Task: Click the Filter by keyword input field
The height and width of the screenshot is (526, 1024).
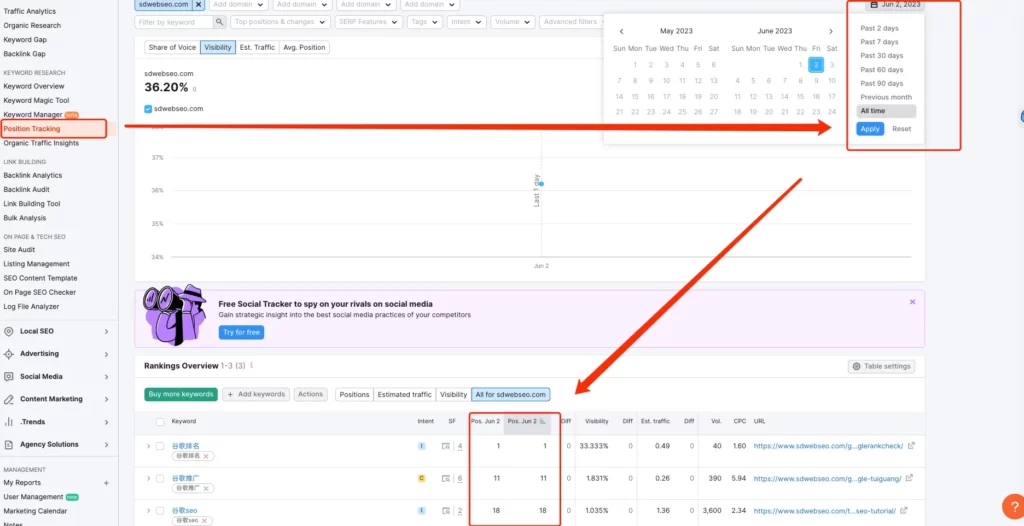Action: point(174,22)
